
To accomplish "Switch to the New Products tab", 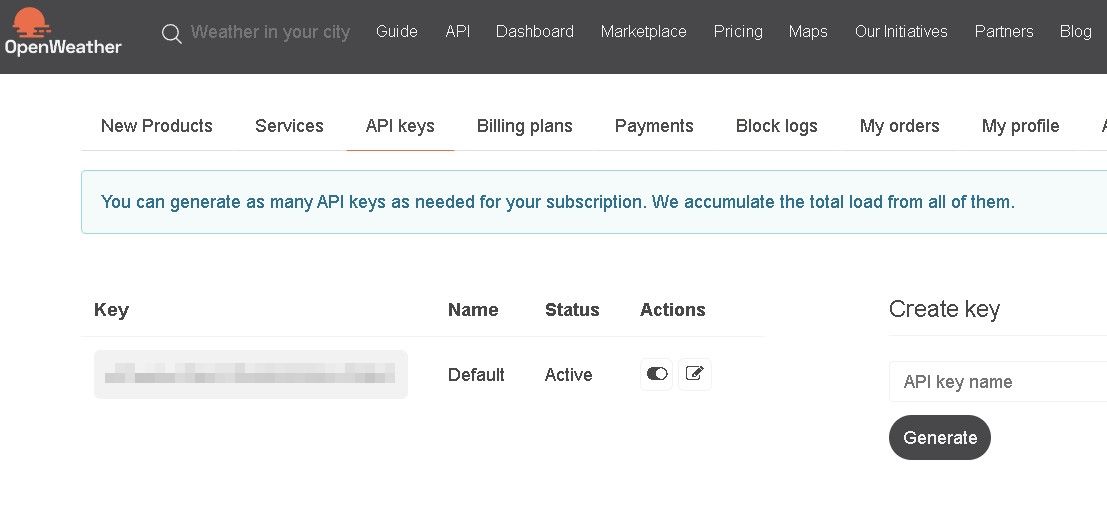I will click(x=157, y=126).
